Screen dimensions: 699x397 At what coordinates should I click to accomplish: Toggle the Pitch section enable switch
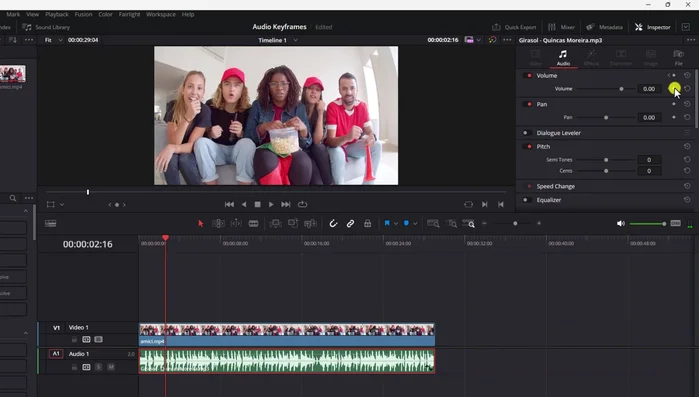click(528, 147)
